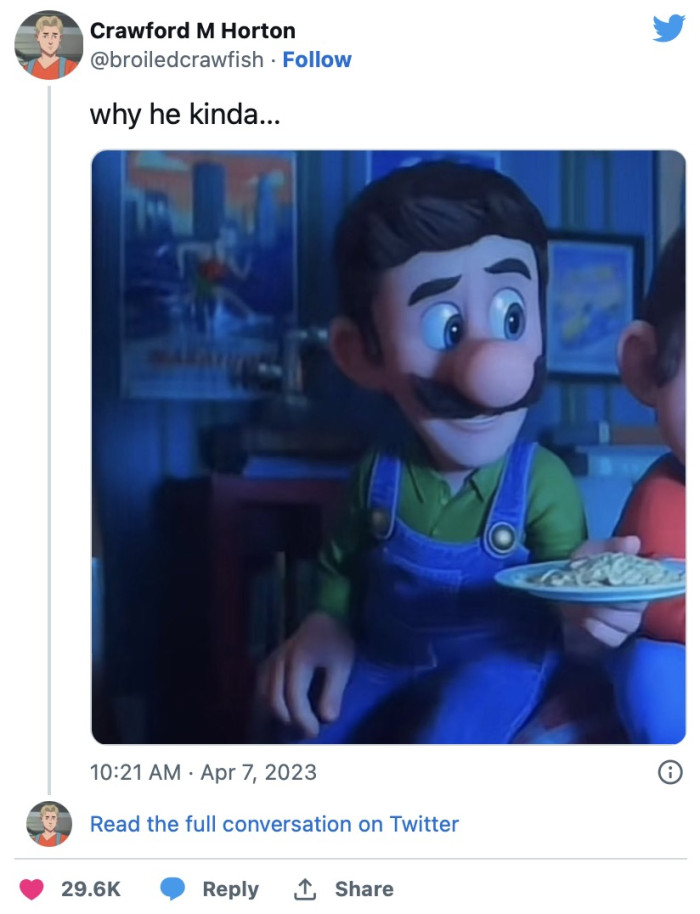
Task: Follow @broiledcrawfish
Action: 317,60
